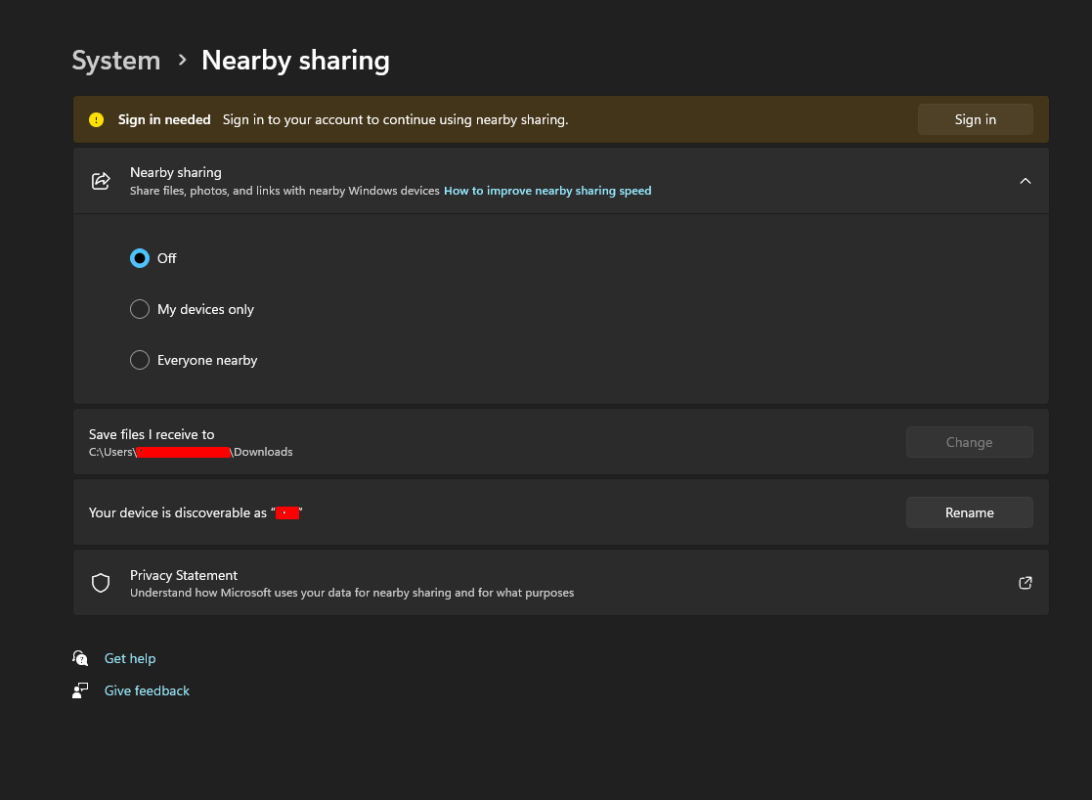This screenshot has height=800, width=1092.
Task: Open the Get help link
Action: coord(130,658)
